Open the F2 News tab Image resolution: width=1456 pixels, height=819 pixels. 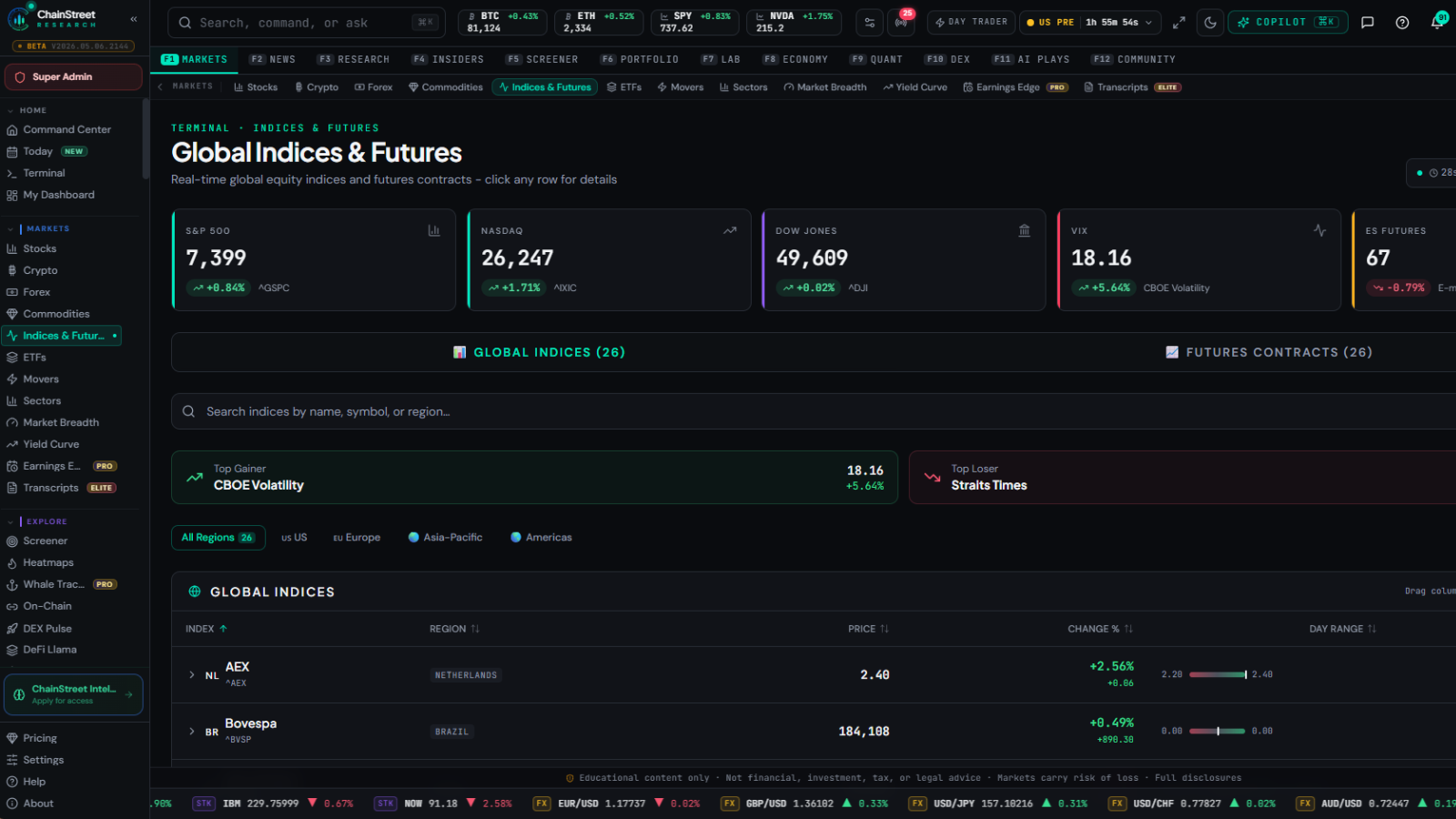(x=273, y=60)
